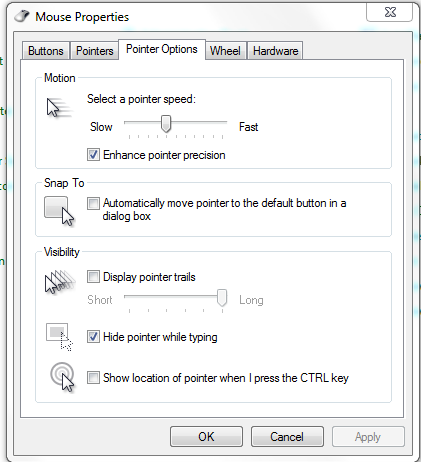This screenshot has width=421, height=462.
Task: Open the Hardware tab
Action: tap(275, 51)
